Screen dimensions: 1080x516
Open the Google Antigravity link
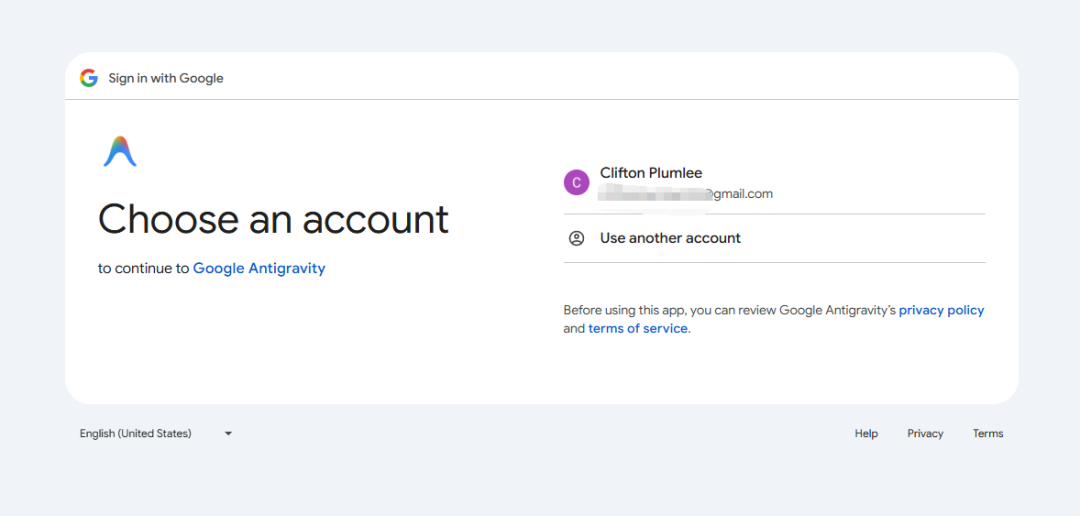259,268
